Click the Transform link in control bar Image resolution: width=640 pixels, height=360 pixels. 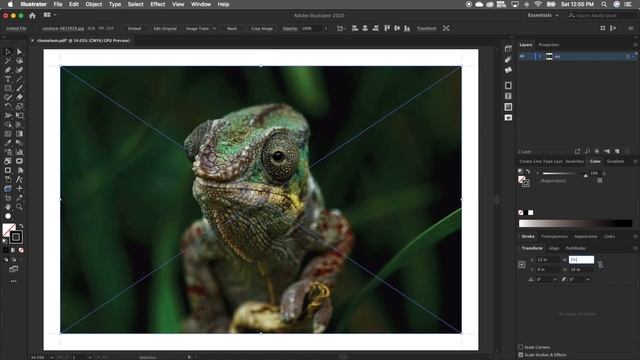click(427, 29)
